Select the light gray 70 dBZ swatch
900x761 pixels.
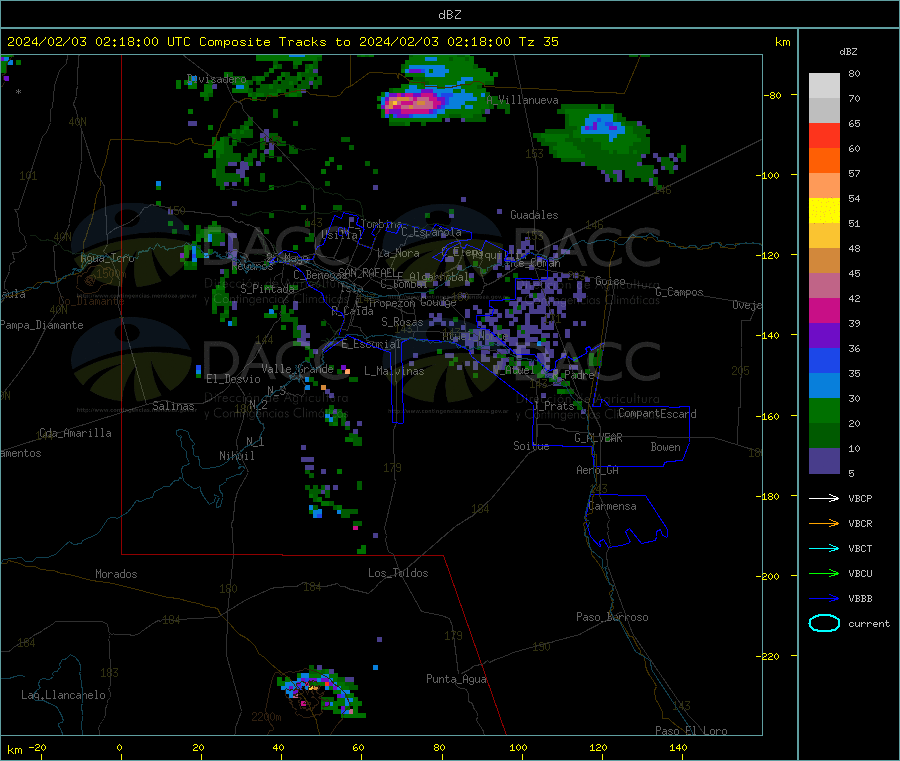(x=824, y=86)
